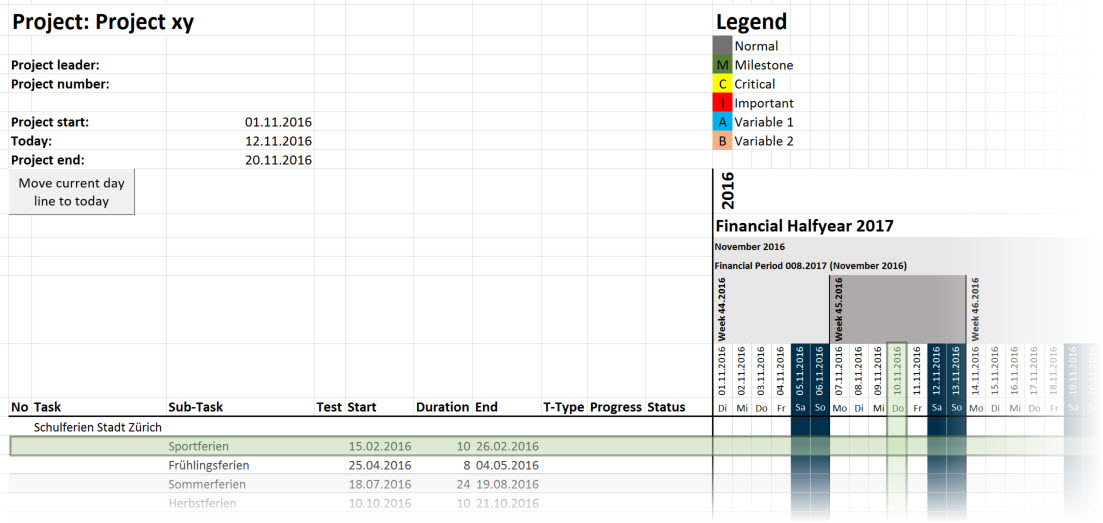Image resolution: width=1103 pixels, height=523 pixels.
Task: Click the November 2016 month header
Action: pyautogui.click(x=749, y=247)
